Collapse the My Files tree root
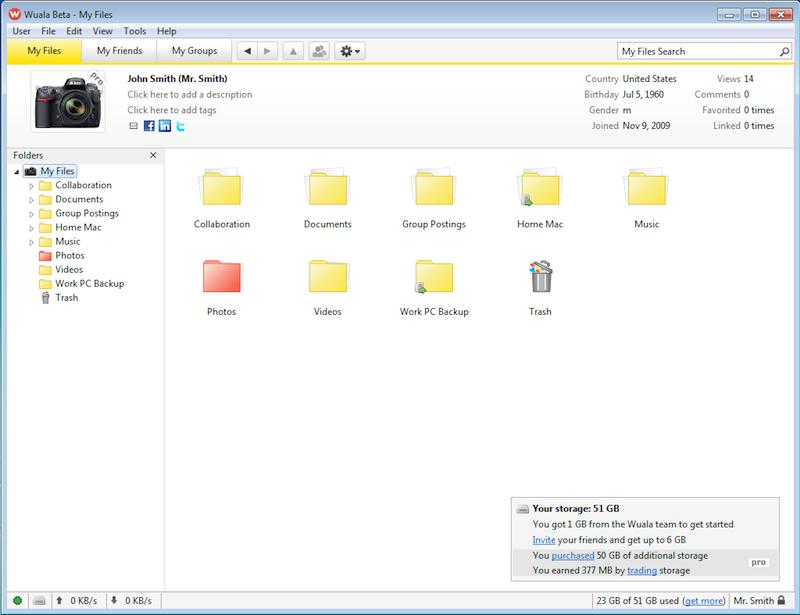The height and width of the screenshot is (615, 800). point(17,172)
